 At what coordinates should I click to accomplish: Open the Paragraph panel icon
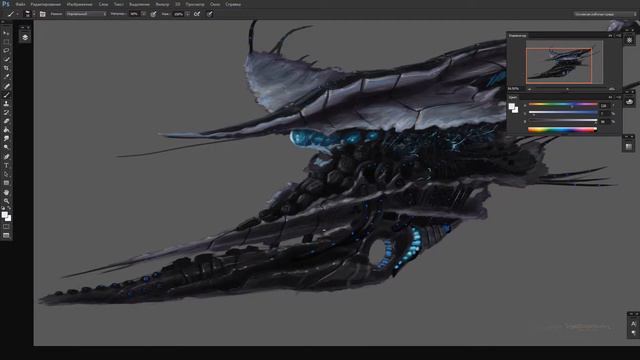633,333
